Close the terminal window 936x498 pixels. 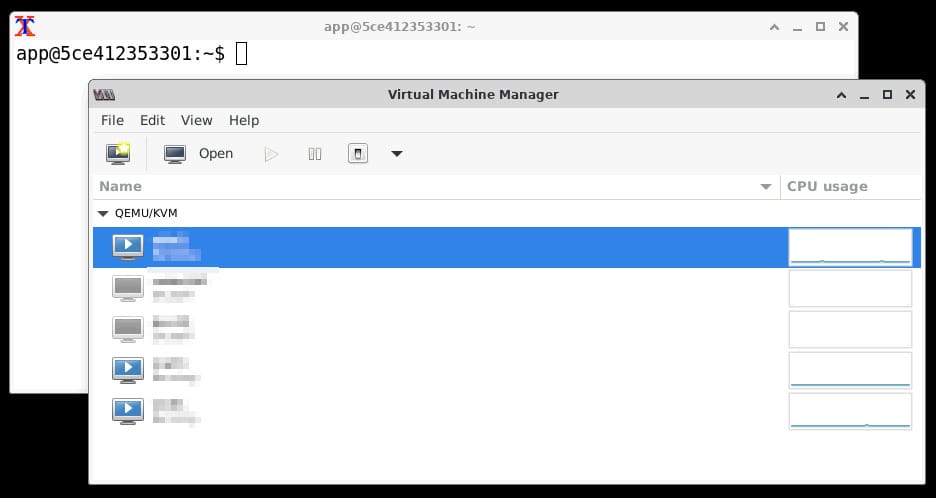(843, 26)
